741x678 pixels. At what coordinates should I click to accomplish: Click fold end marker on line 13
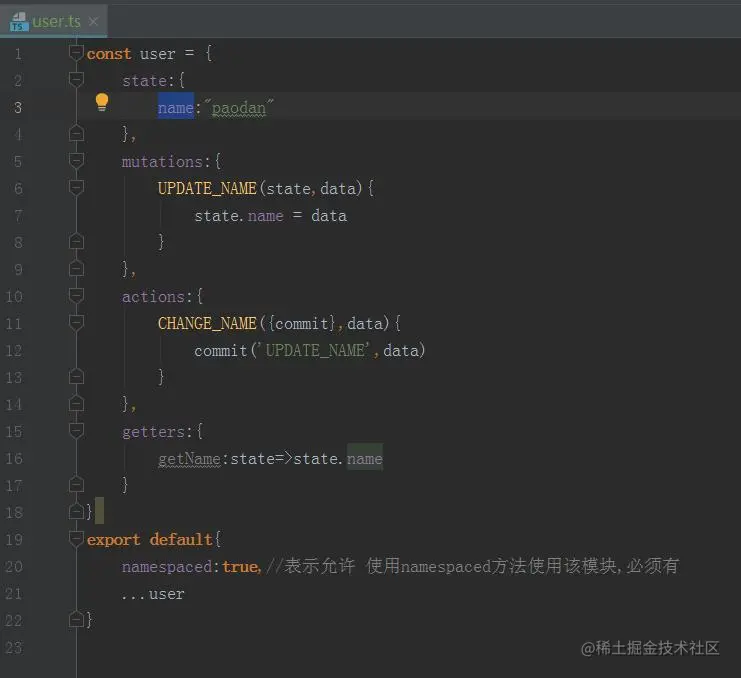(x=76, y=377)
